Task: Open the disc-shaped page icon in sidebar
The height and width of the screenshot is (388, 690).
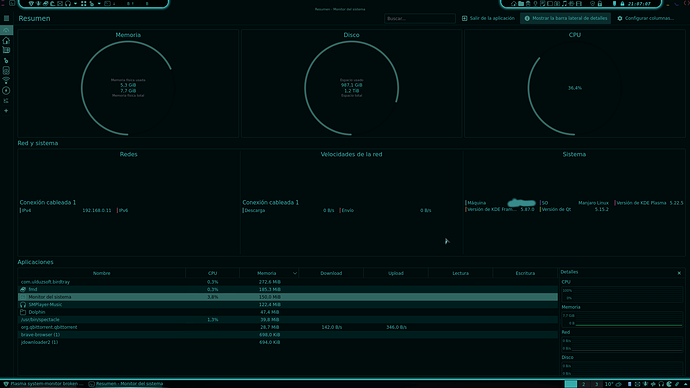Action: (x=6, y=91)
